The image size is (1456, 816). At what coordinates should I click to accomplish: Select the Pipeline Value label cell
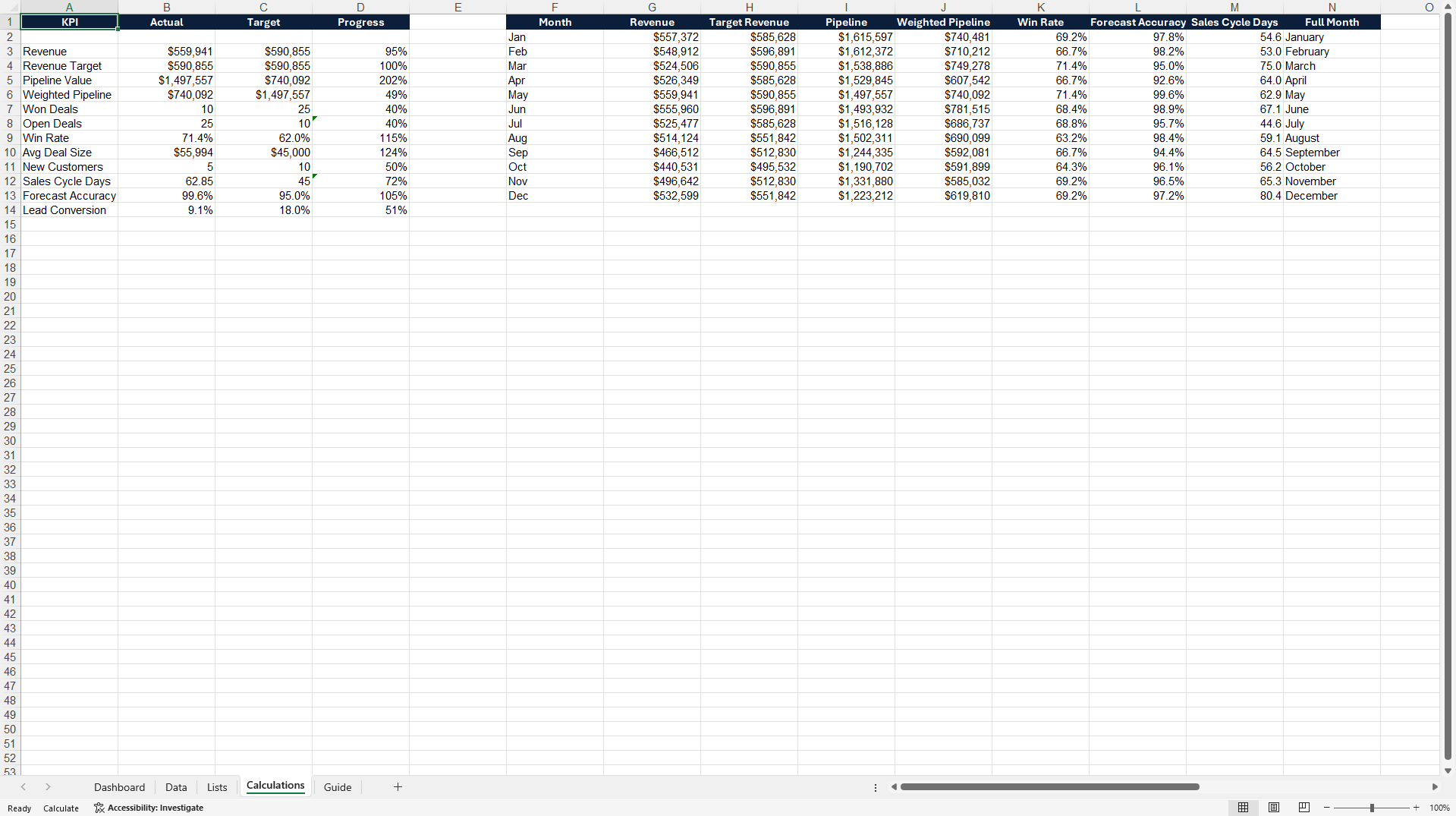tap(69, 80)
